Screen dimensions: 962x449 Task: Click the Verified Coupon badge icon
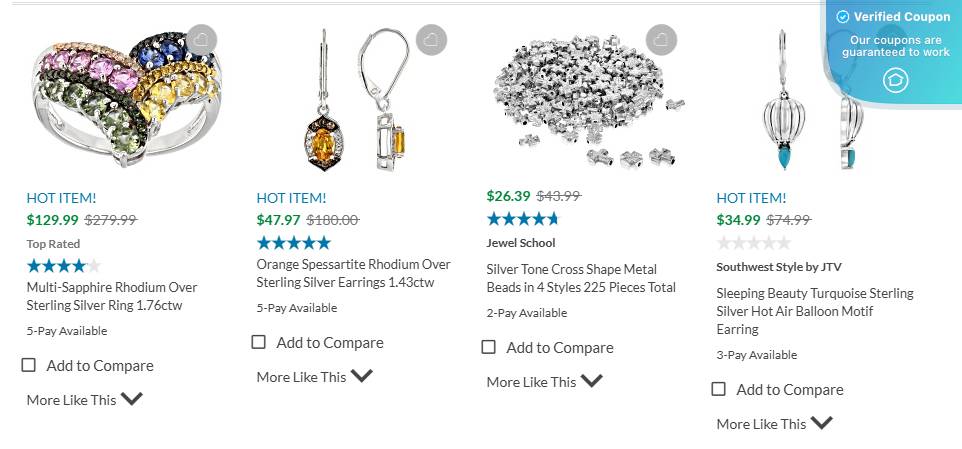895,80
